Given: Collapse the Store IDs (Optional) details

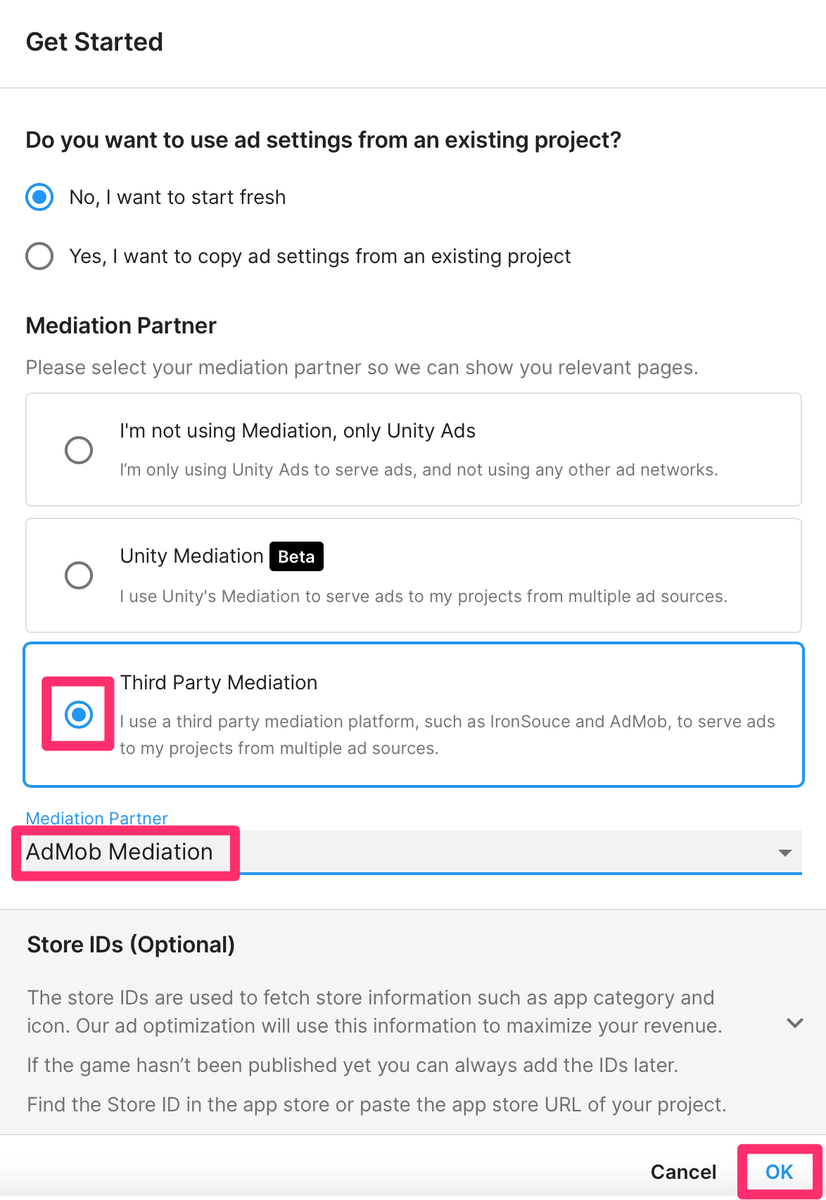Looking at the screenshot, I should (795, 1023).
